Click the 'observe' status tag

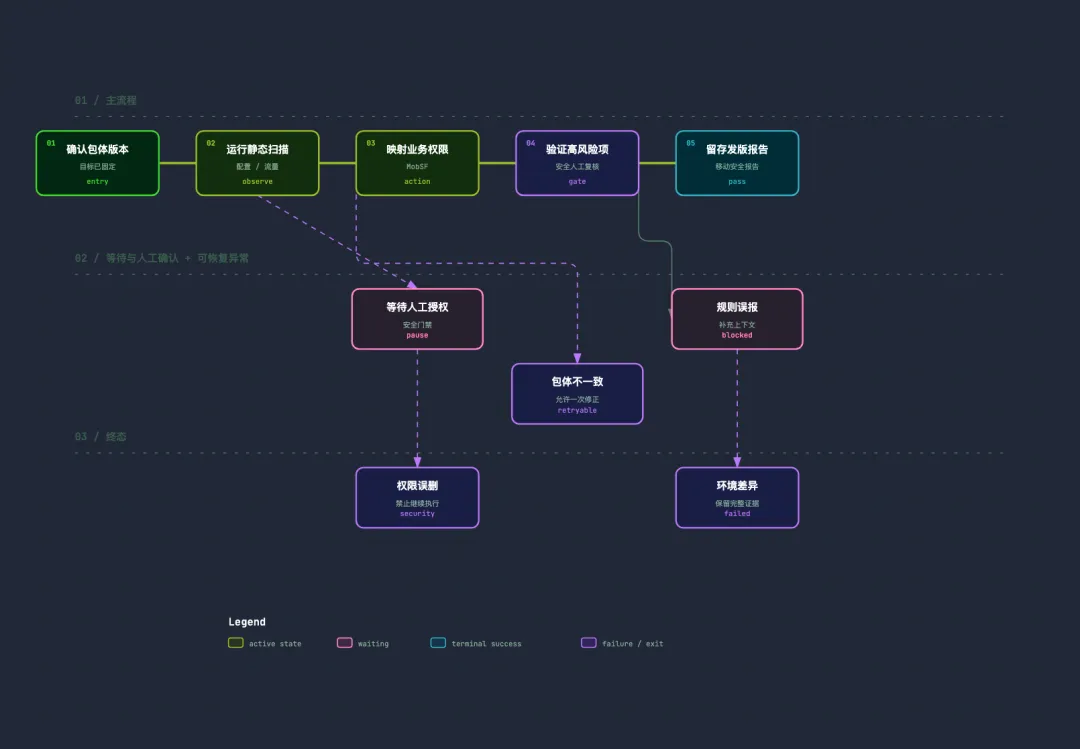[x=258, y=181]
